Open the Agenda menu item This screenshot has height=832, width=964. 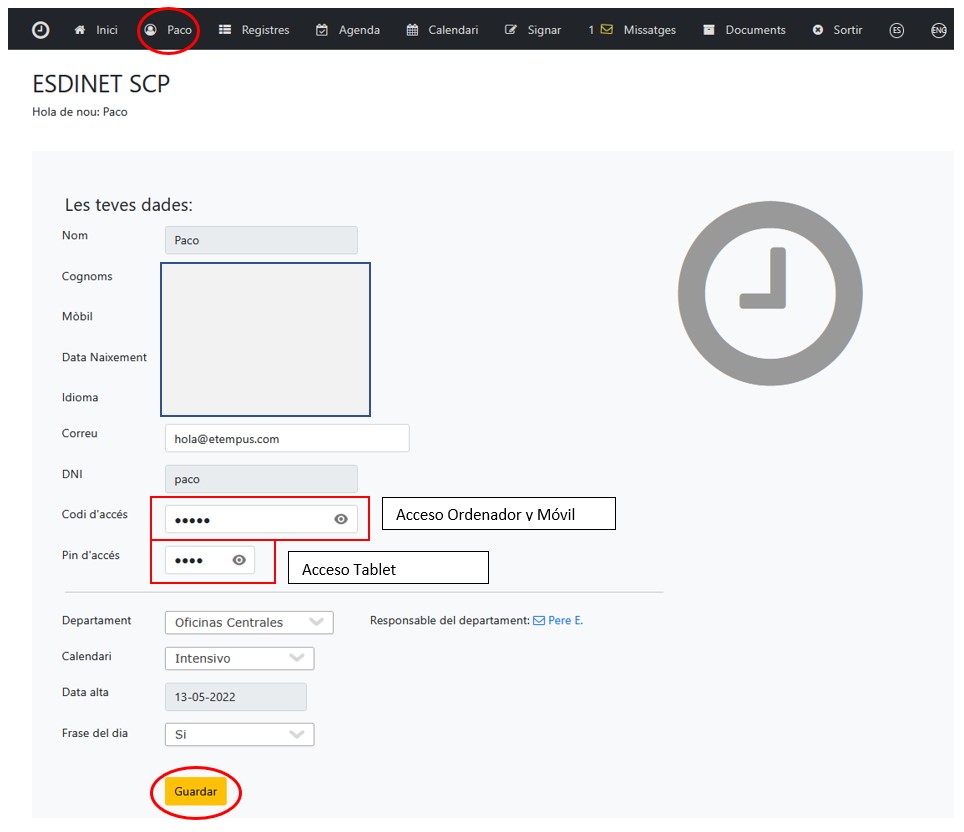359,30
